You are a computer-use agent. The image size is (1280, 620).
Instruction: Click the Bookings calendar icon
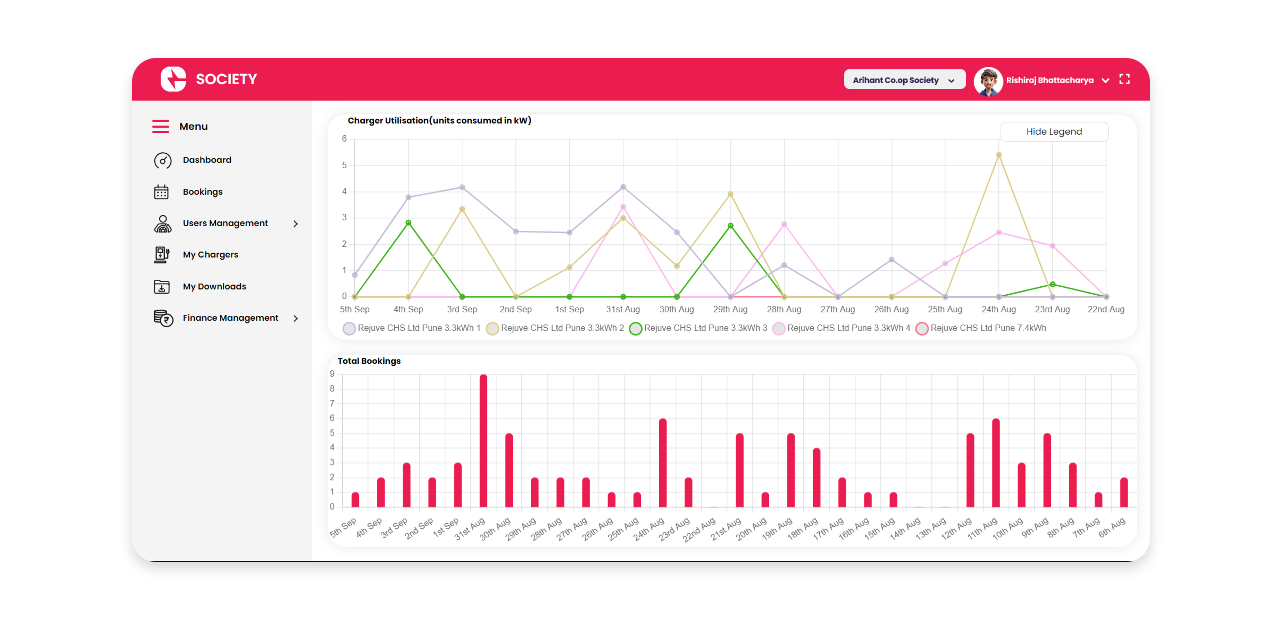click(x=162, y=192)
